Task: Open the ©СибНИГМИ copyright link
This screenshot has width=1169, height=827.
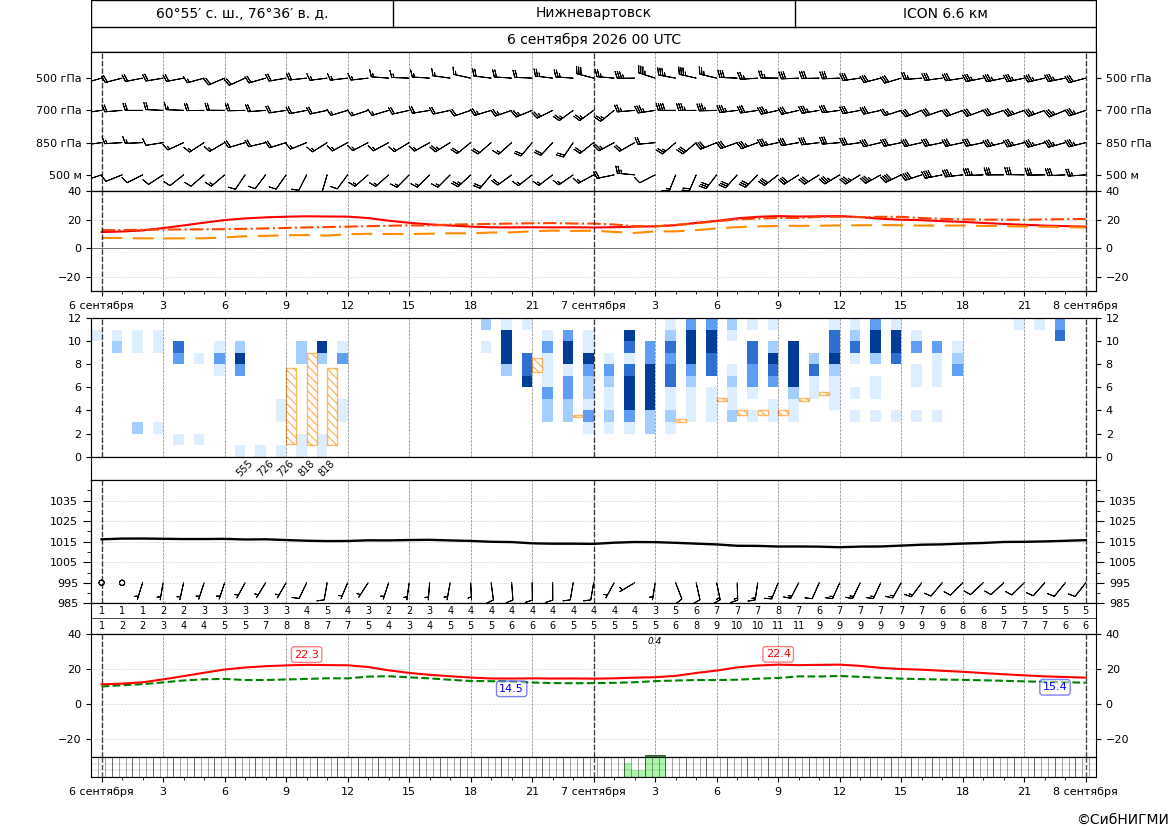Action: [x=1122, y=819]
